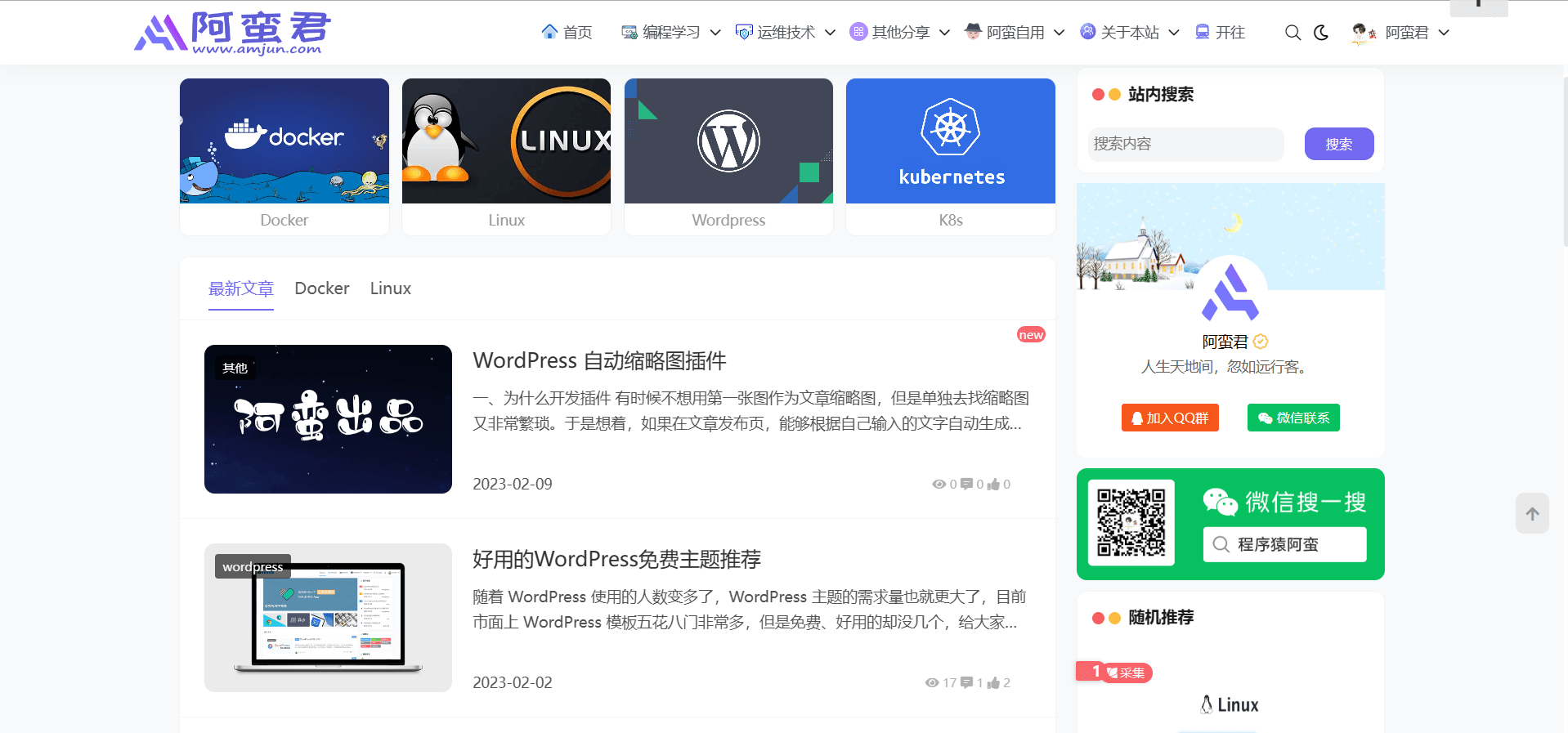Click the views eye icon on 2023-02-09 article

[x=939, y=485]
